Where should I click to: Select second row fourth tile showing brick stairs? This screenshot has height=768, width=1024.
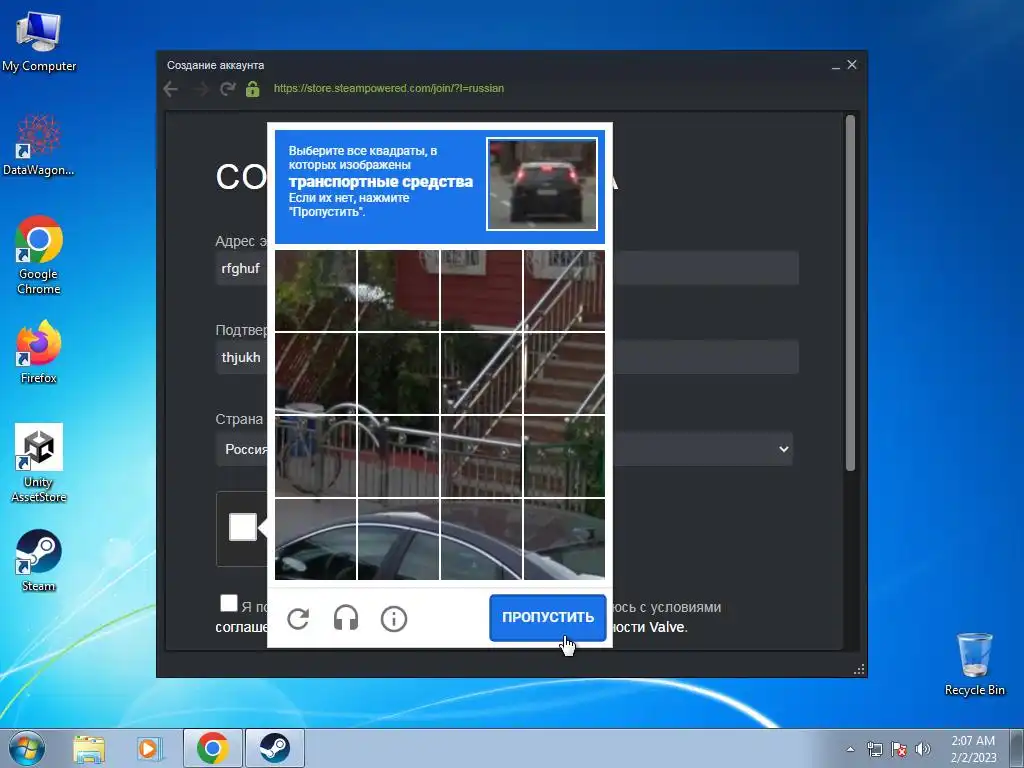click(x=564, y=373)
